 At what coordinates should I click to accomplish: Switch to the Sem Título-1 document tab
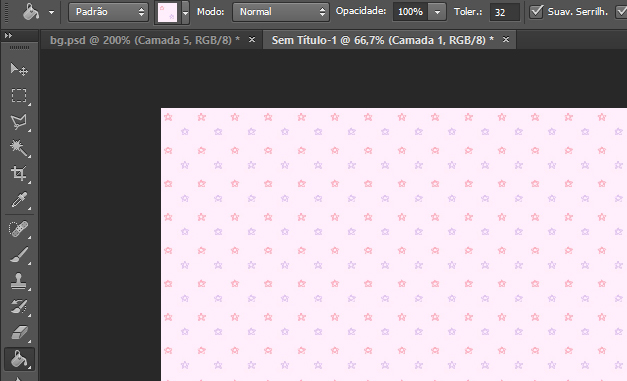tap(383, 40)
